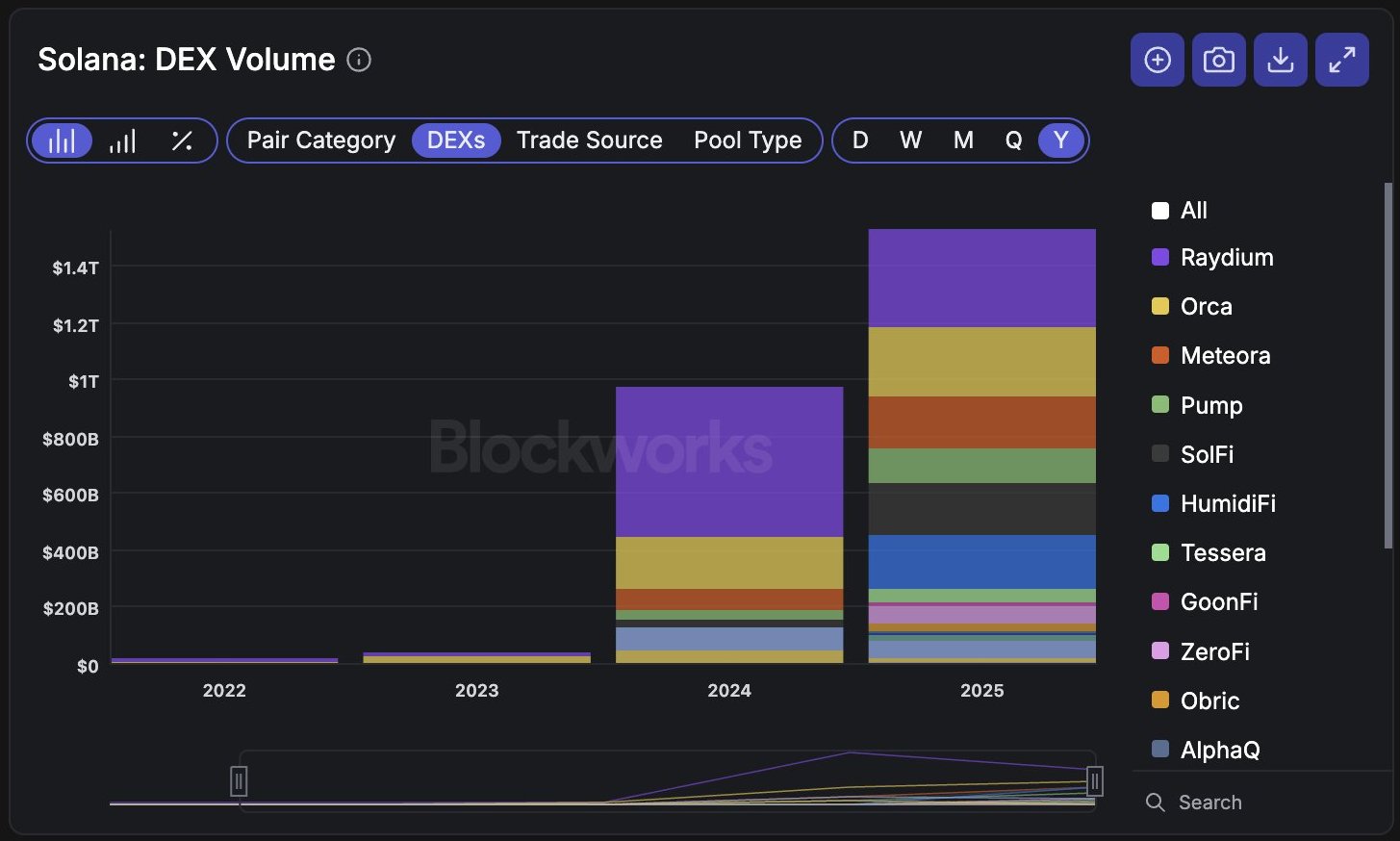
Task: Download the chart data
Action: point(1280,60)
